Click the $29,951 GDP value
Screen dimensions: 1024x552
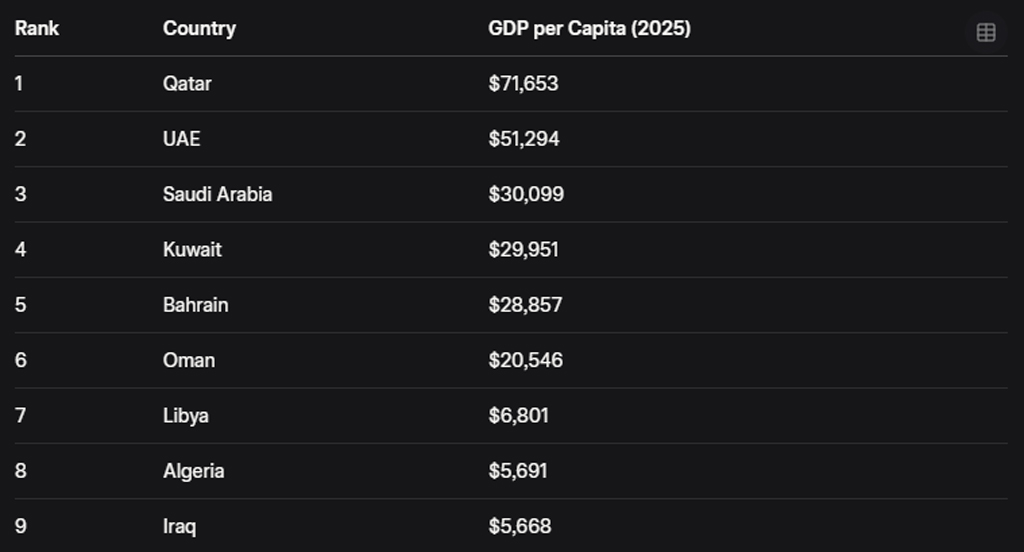point(523,249)
